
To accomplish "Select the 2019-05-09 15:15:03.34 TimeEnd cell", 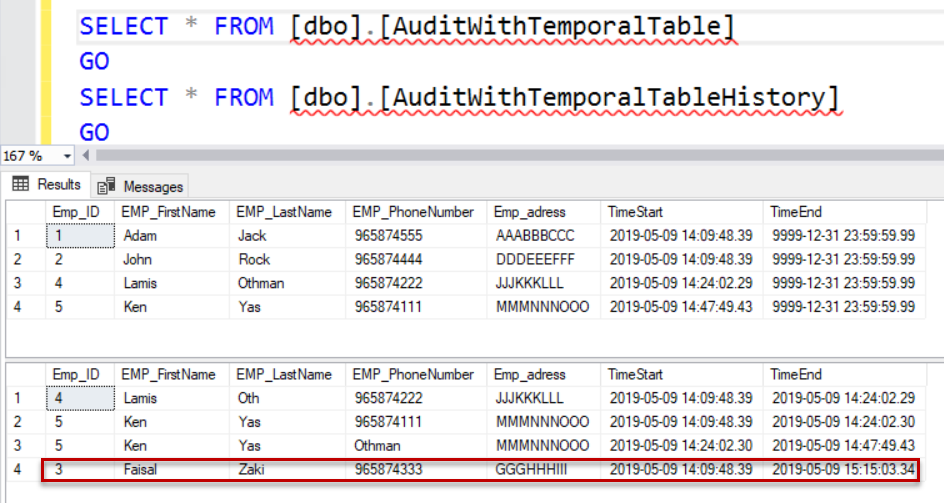I will (x=844, y=469).
